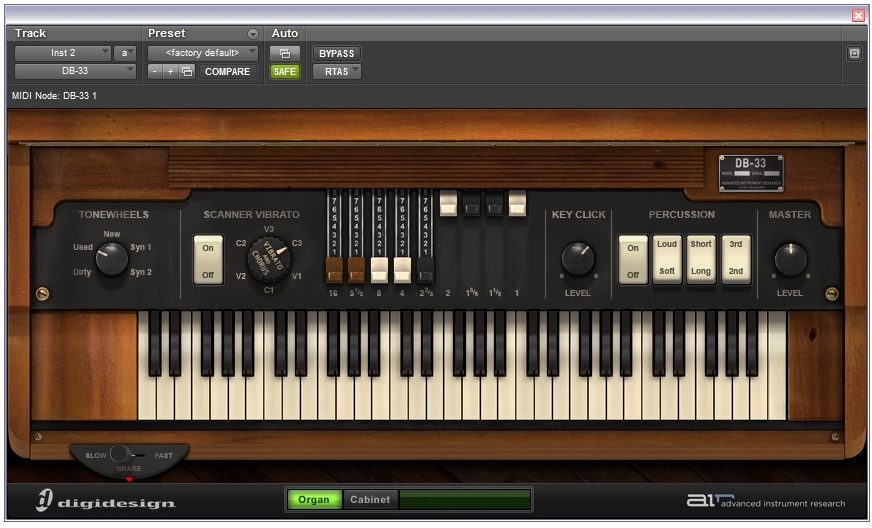Screen dimensions: 872x528
Task: Click the 2 2/3 drawbar handle
Action: [x=425, y=269]
